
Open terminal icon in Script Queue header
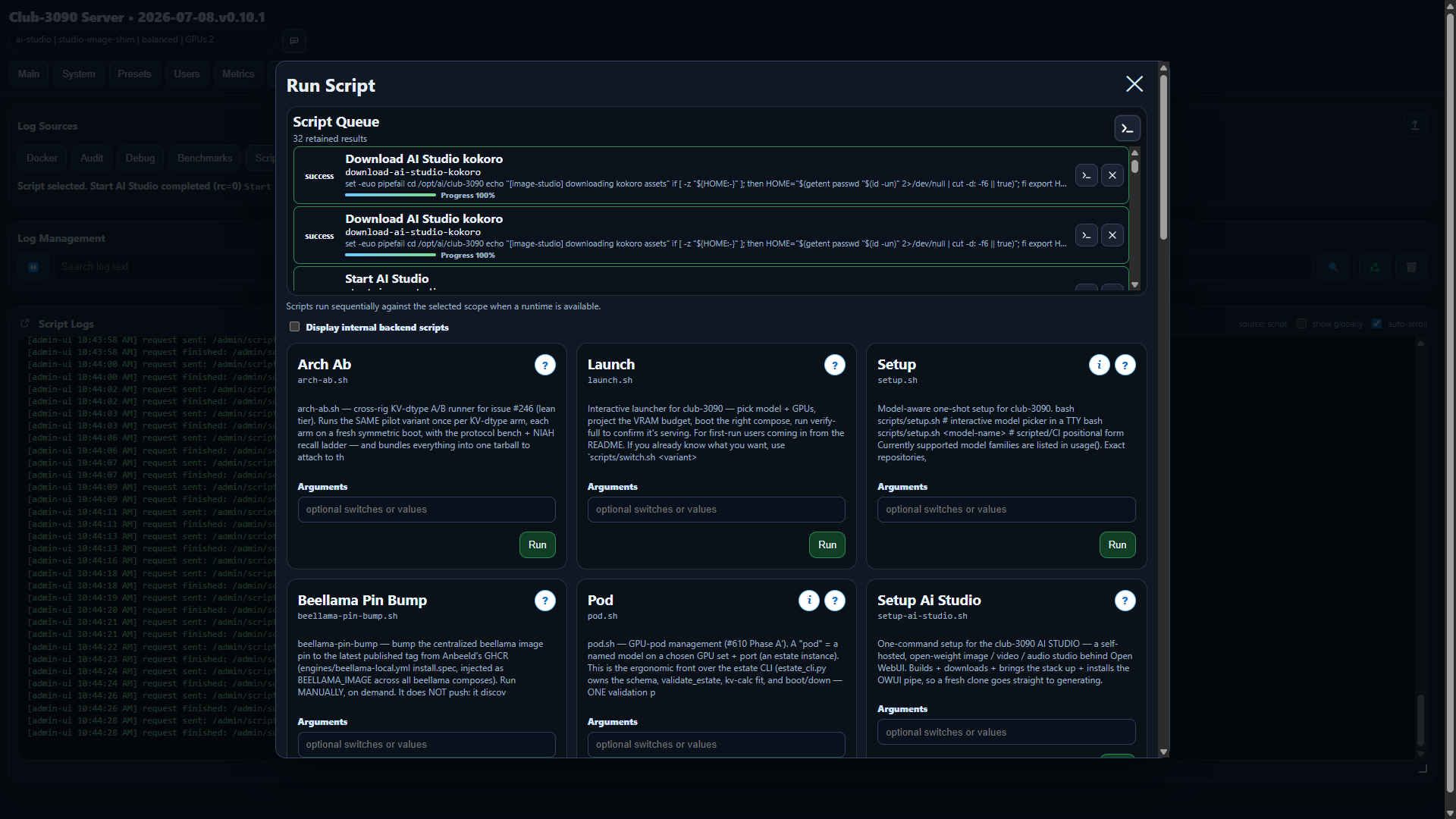tap(1128, 129)
